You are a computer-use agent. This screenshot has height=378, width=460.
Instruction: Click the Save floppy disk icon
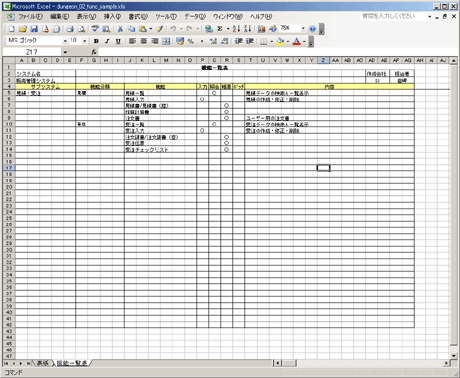tap(34, 29)
